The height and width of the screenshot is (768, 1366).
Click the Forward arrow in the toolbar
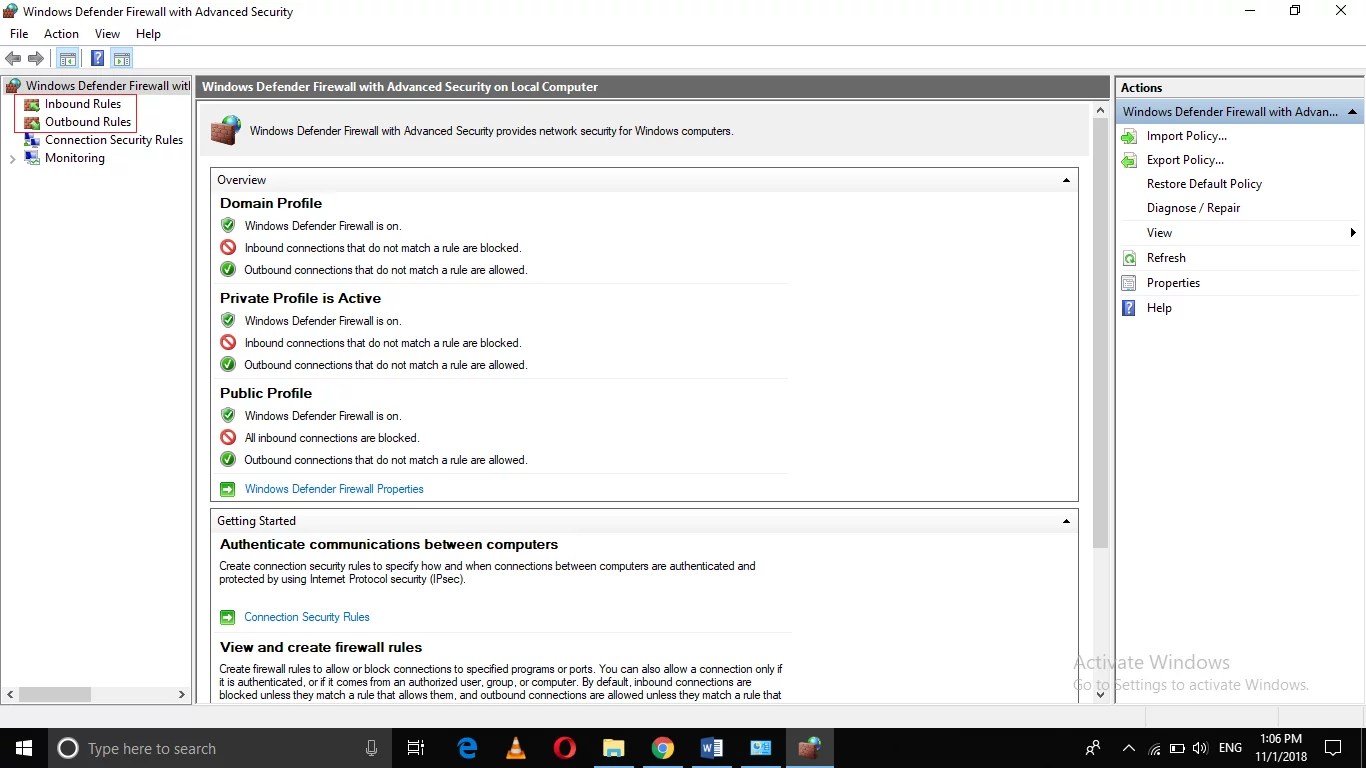36,59
